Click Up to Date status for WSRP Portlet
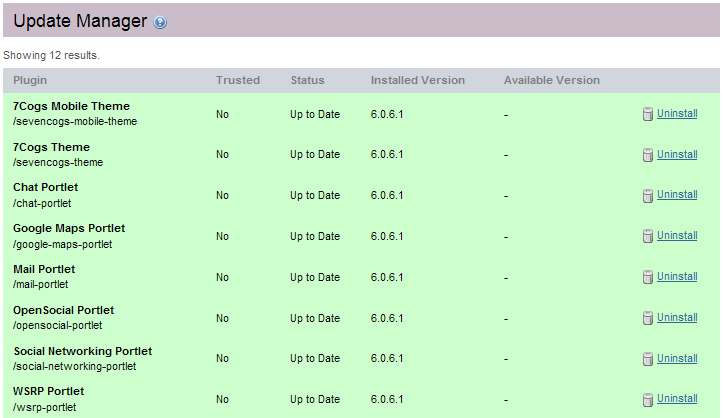The height and width of the screenshot is (418, 723). [315, 400]
